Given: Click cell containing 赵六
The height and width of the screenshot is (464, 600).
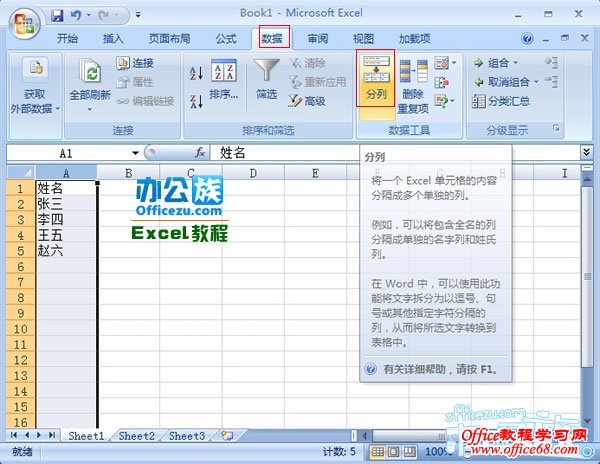Looking at the screenshot, I should (66, 251).
